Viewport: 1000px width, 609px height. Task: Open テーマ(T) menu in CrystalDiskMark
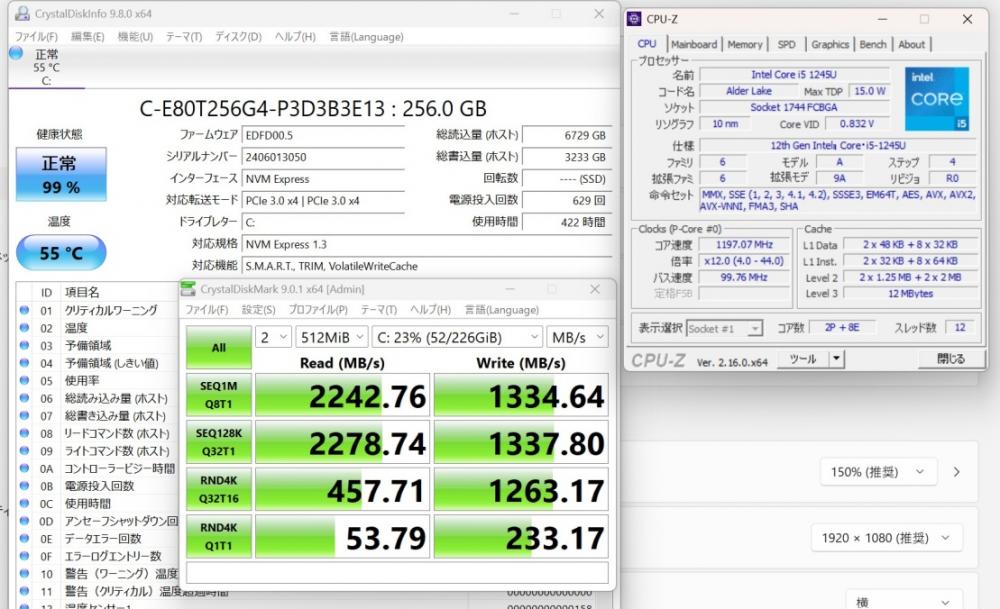(379, 309)
